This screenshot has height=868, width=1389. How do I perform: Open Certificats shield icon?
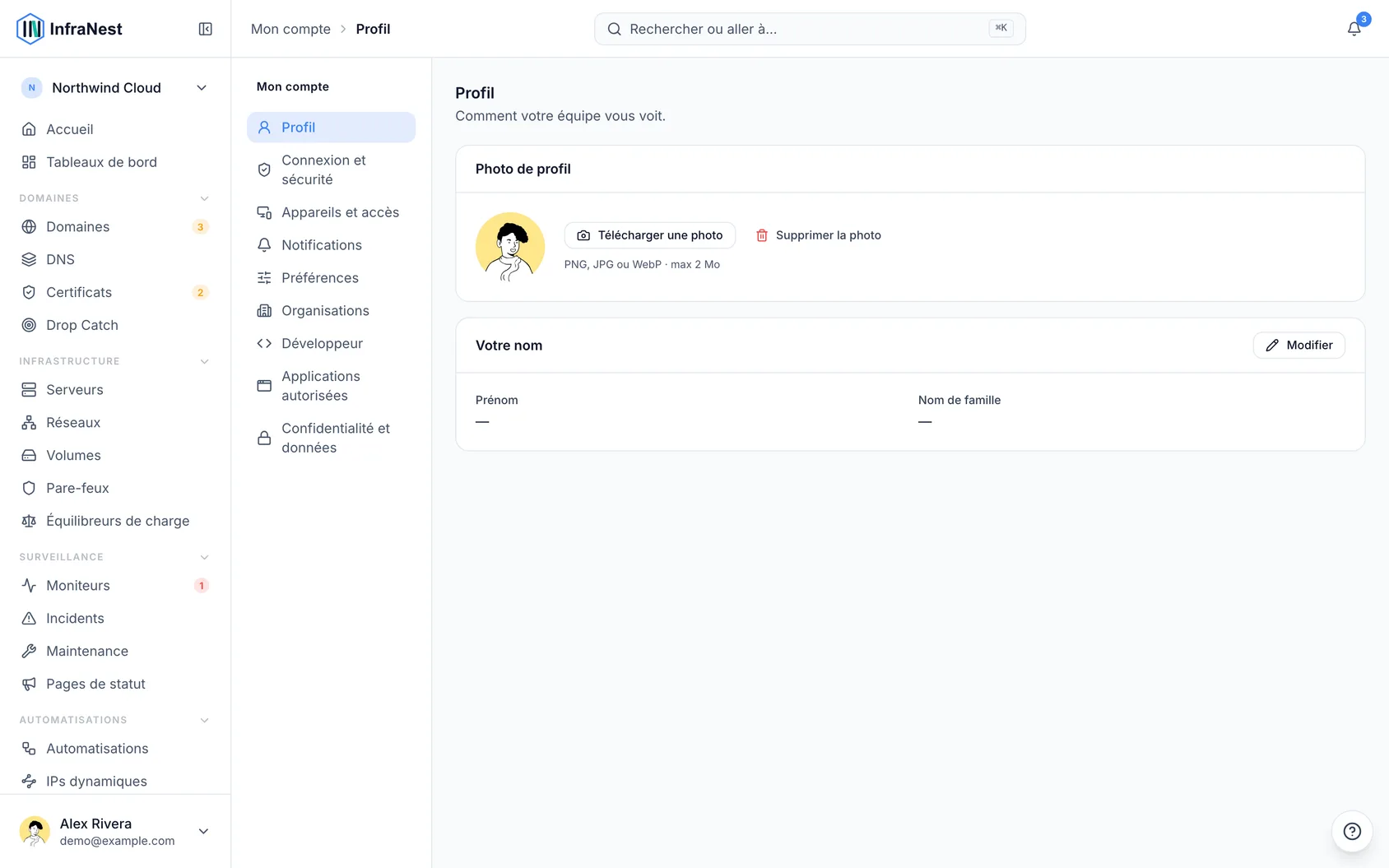[x=29, y=292]
